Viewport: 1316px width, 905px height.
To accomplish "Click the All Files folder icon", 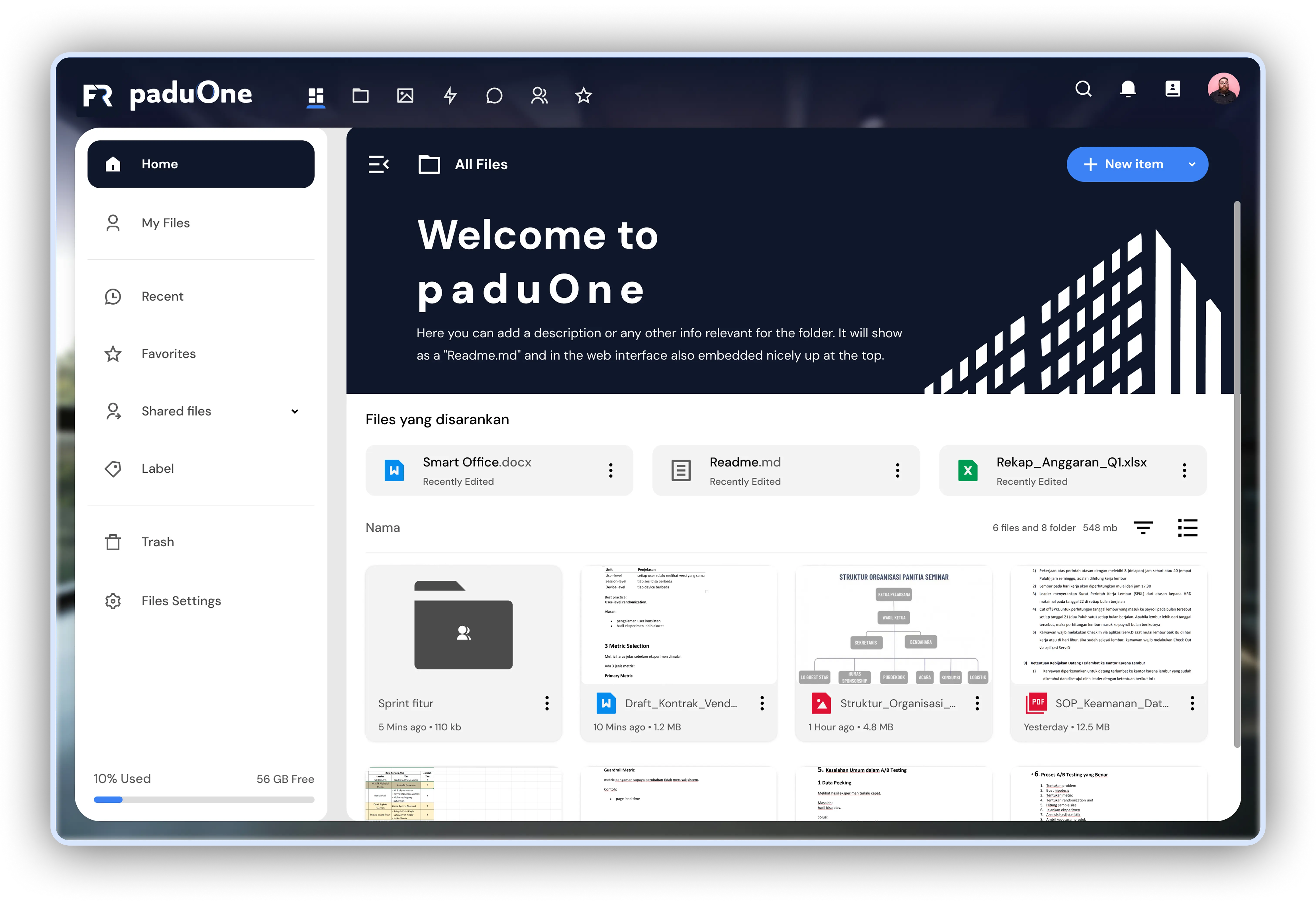I will click(x=429, y=164).
